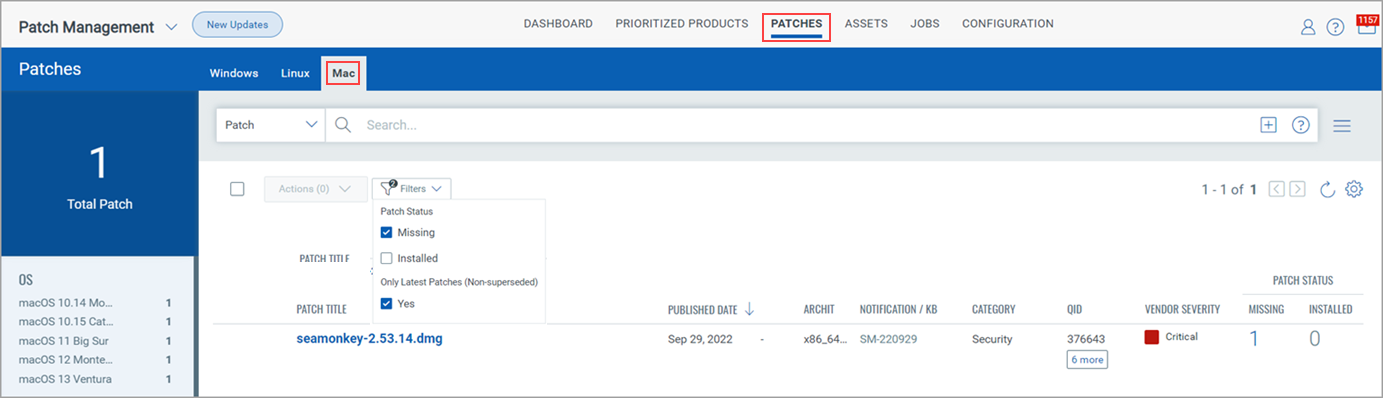Image resolution: width=1383 pixels, height=398 pixels.
Task: Open the Patch Management module switcher chevron
Action: (x=171, y=27)
